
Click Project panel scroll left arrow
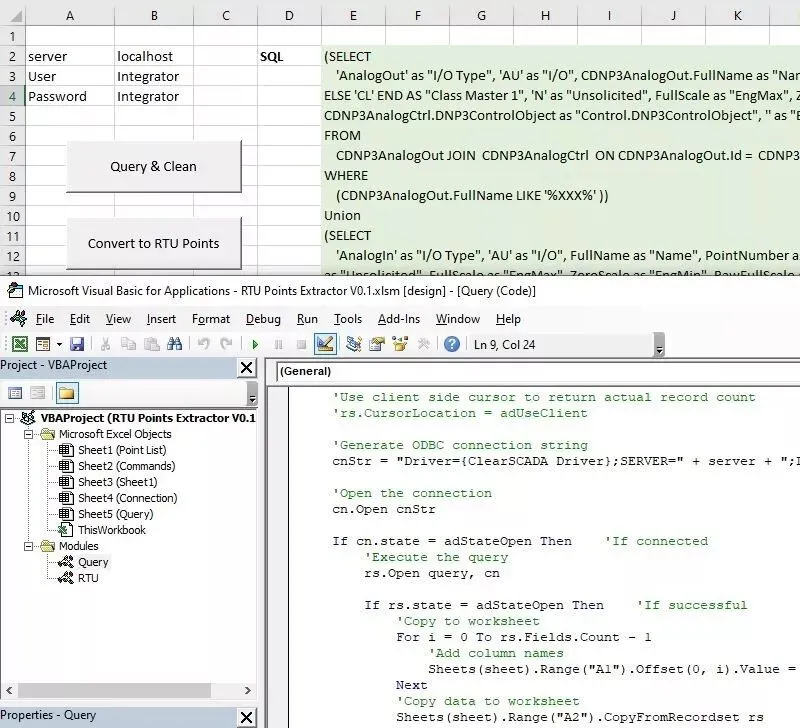pyautogui.click(x=9, y=690)
